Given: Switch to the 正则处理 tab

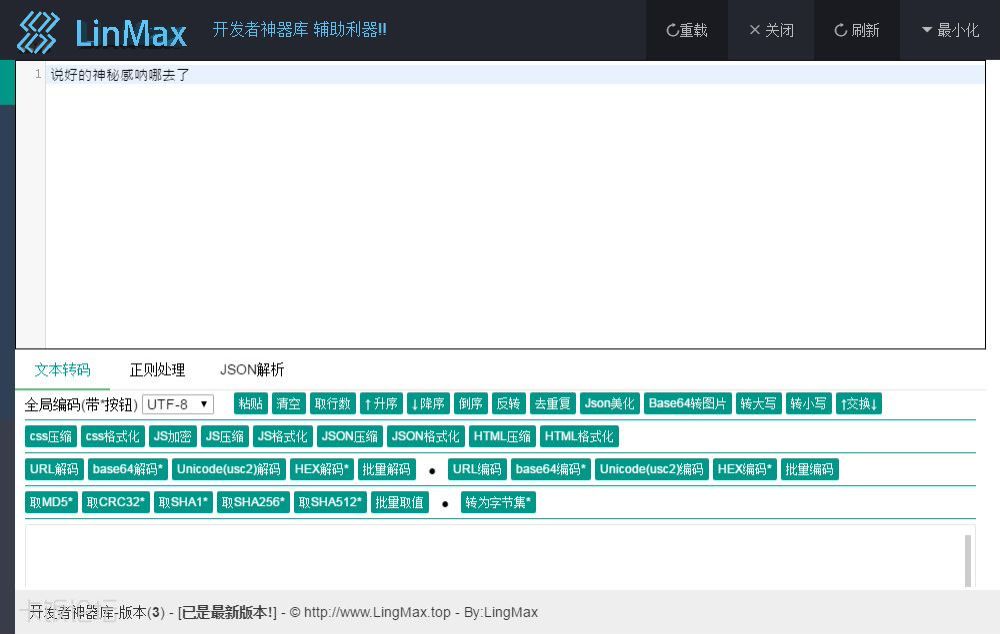Looking at the screenshot, I should pyautogui.click(x=157, y=370).
